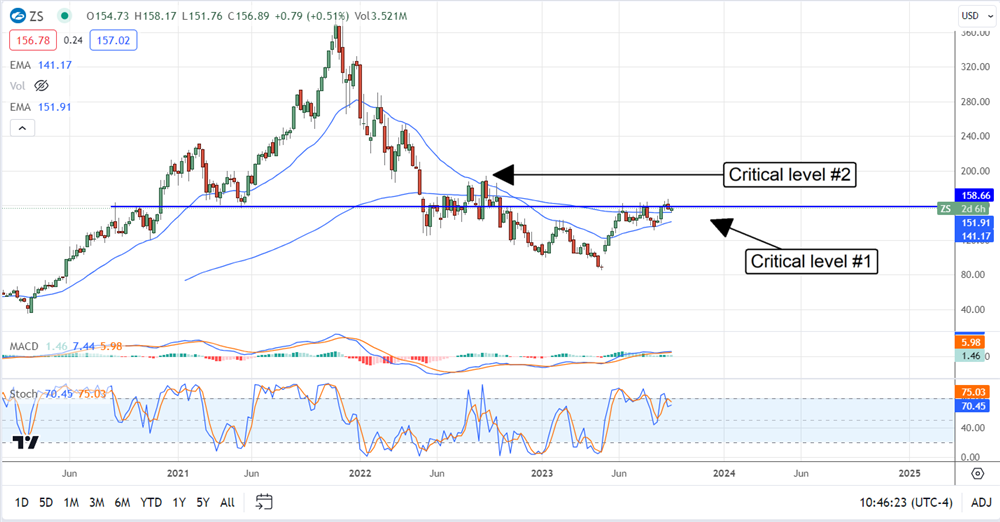The width and height of the screenshot is (1000, 522).
Task: Switch to the 5Y range
Action: tap(203, 501)
